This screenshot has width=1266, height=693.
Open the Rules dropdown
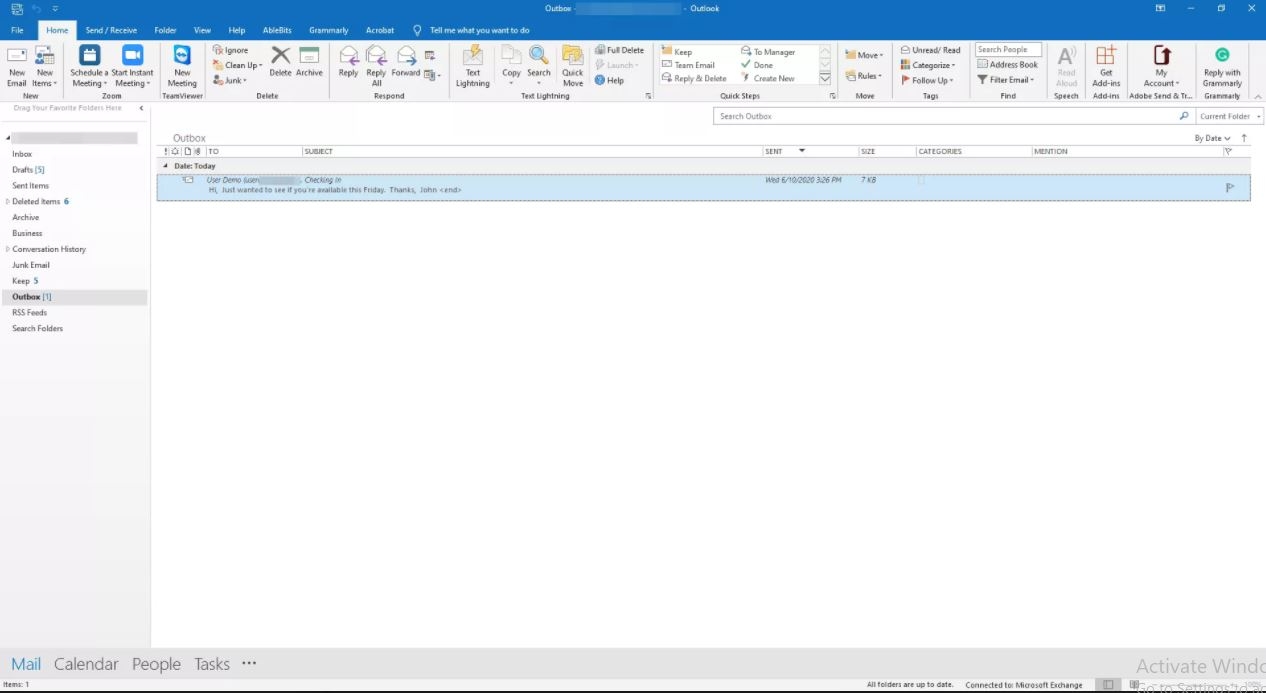[x=863, y=75]
